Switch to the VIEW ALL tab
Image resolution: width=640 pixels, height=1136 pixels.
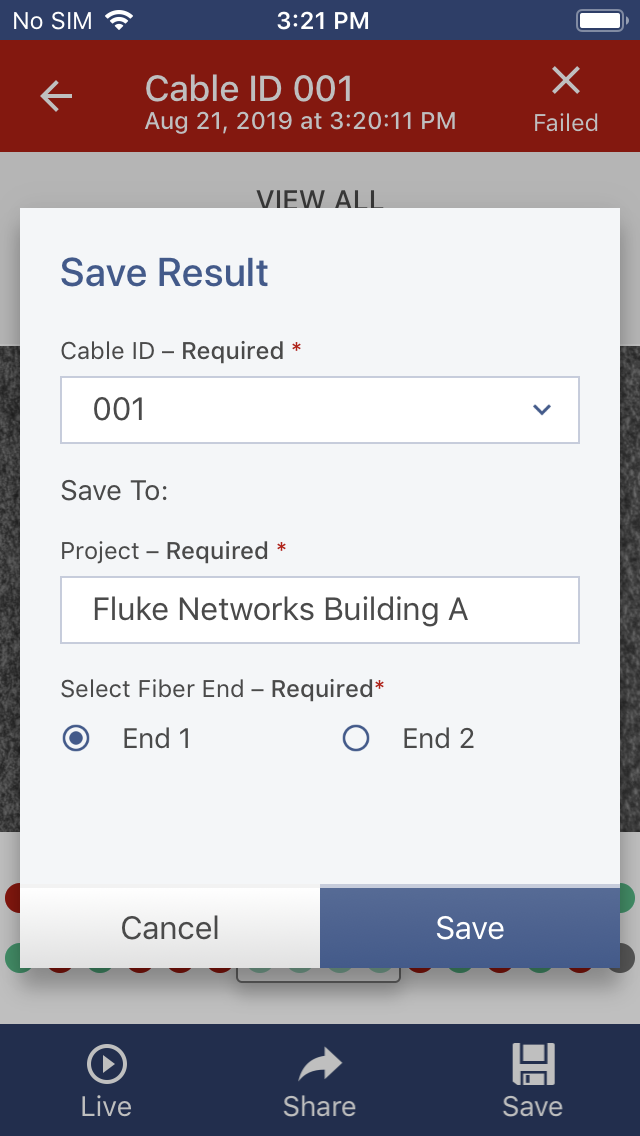(x=319, y=198)
